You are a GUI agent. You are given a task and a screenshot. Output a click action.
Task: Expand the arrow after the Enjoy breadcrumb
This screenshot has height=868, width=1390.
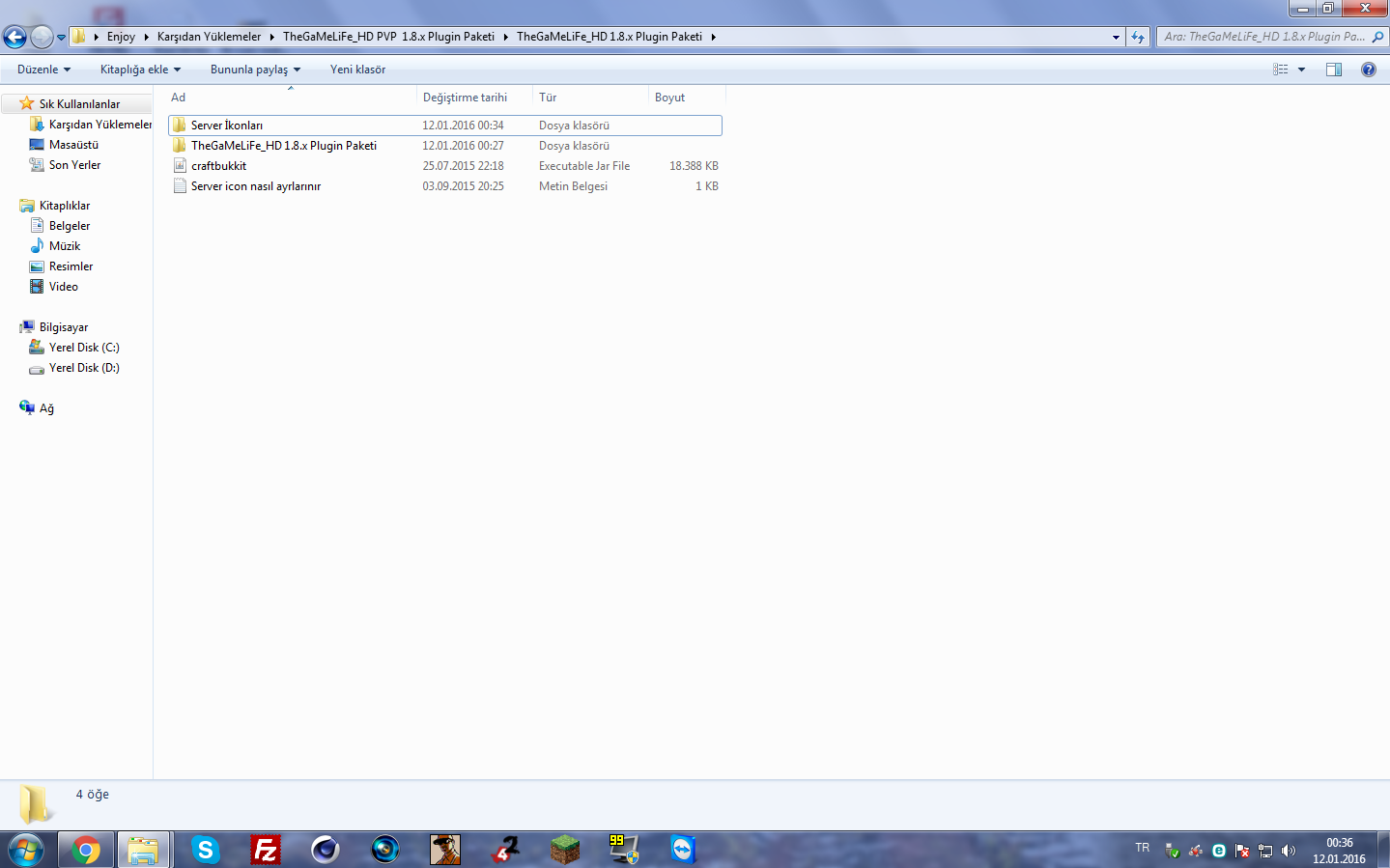146,37
